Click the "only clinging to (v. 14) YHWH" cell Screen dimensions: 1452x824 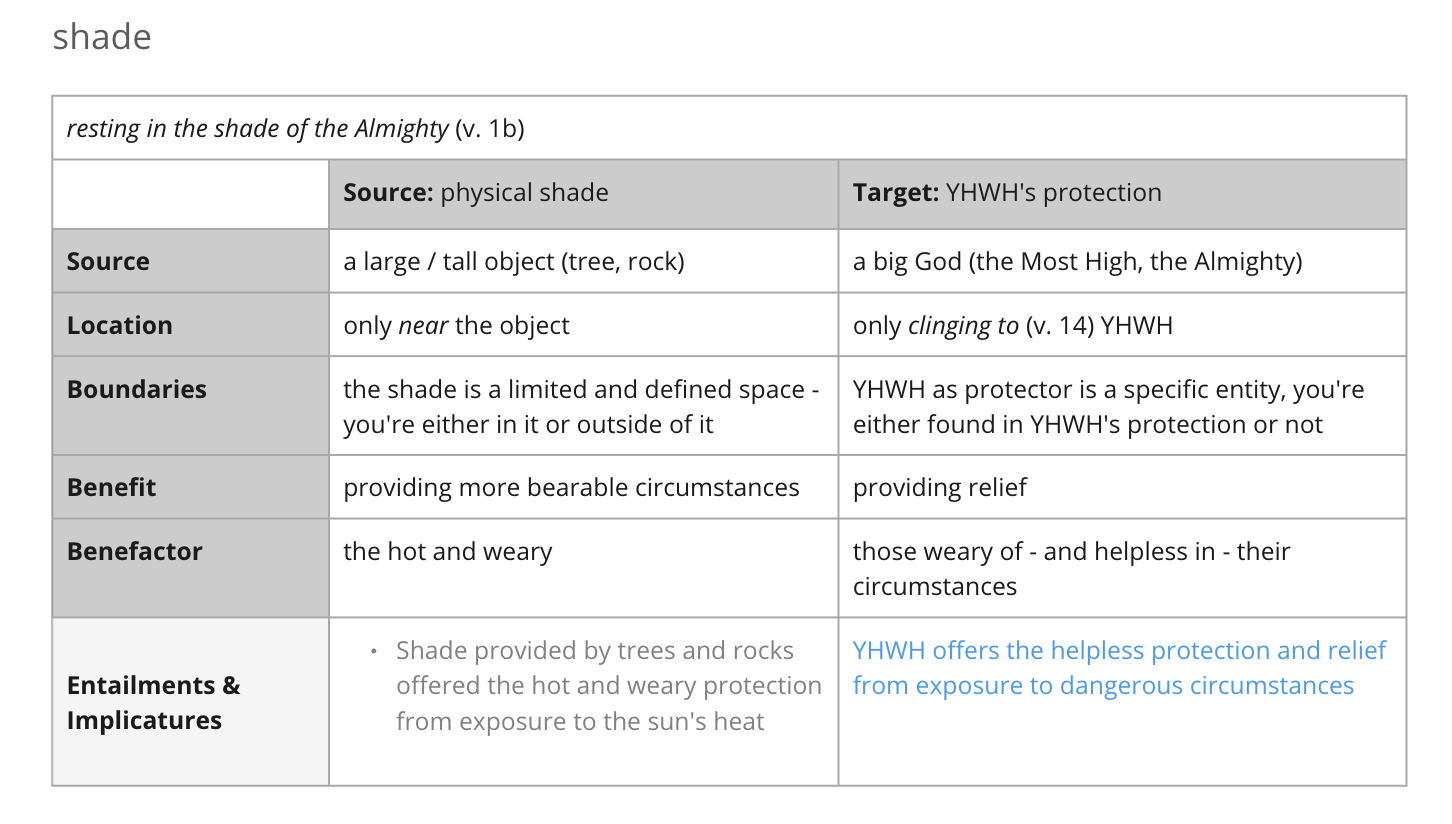[x=1012, y=326]
